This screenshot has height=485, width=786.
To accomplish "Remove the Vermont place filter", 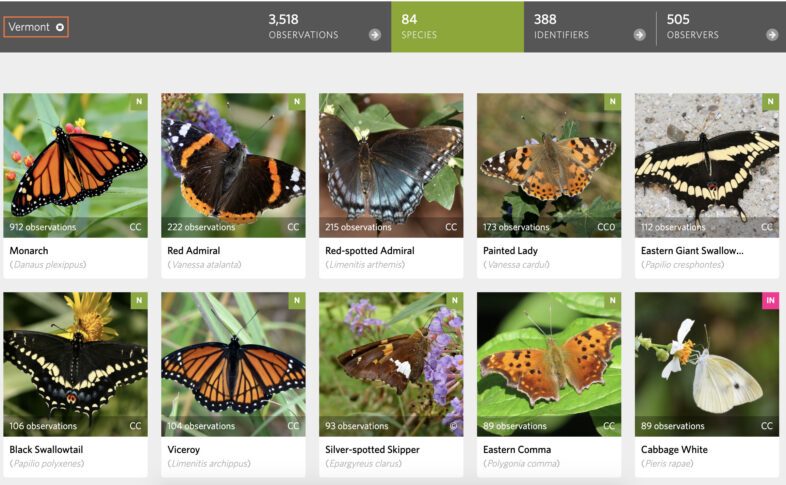I will click(60, 27).
